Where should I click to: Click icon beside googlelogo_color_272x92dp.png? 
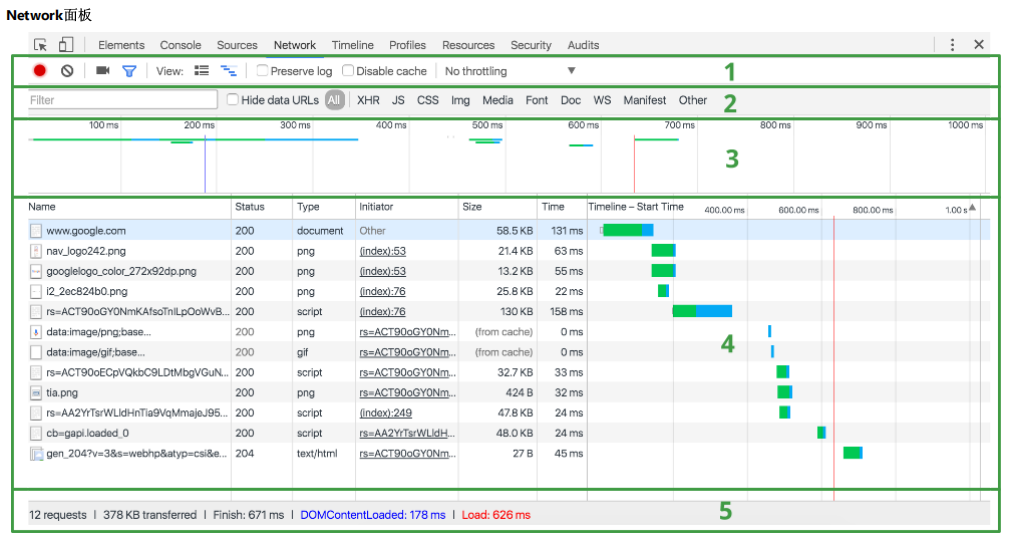point(36,271)
